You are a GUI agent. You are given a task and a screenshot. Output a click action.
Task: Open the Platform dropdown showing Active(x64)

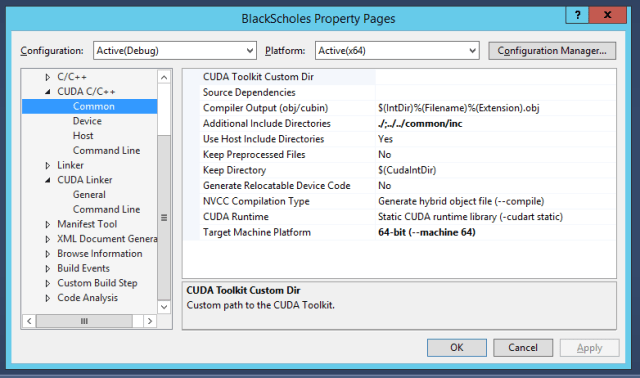(397, 51)
